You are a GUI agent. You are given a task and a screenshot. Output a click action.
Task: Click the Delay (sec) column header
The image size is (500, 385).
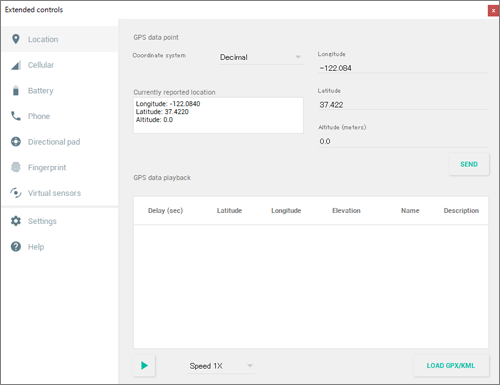tap(165, 211)
